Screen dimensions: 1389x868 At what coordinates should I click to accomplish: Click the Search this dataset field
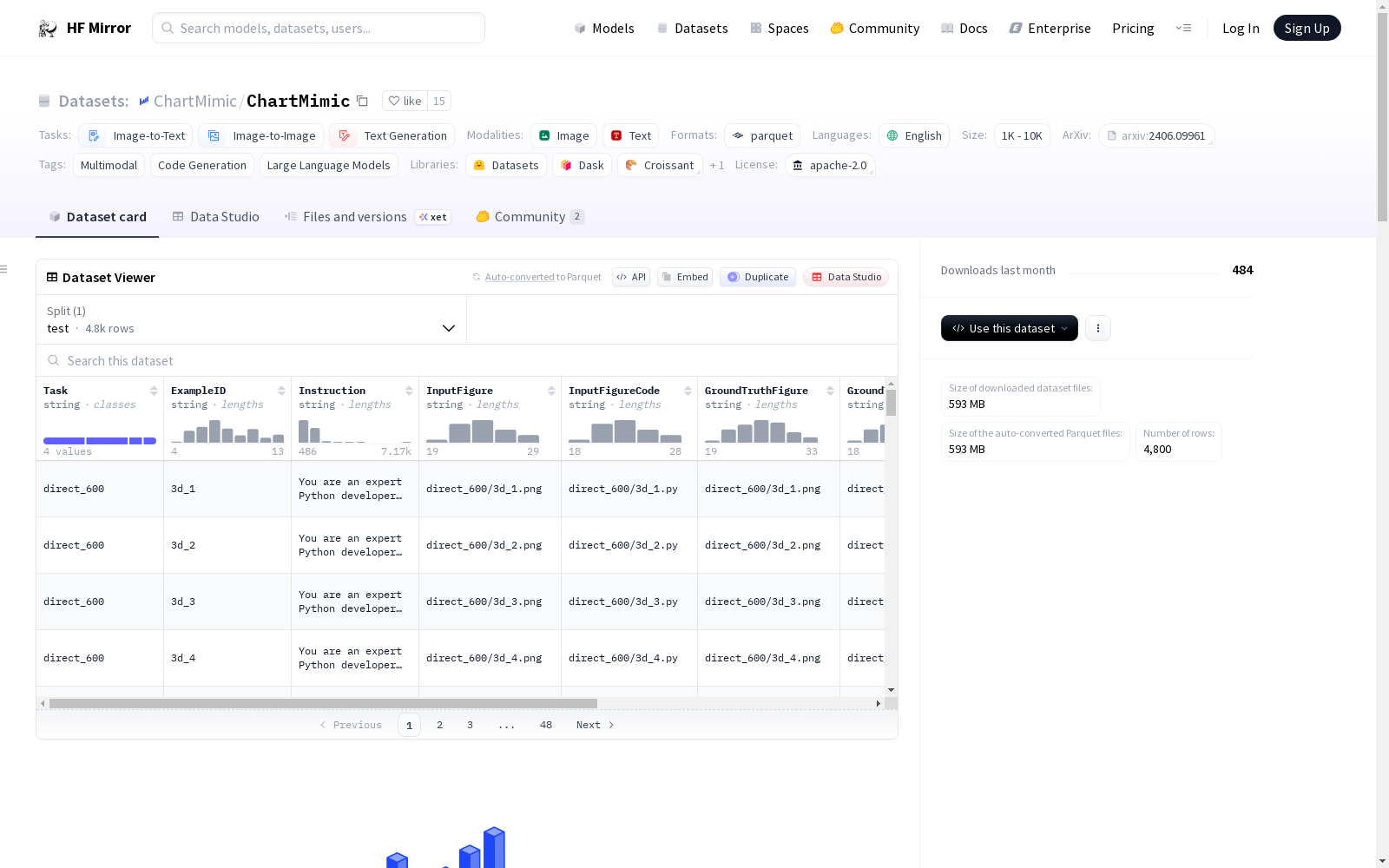467,361
